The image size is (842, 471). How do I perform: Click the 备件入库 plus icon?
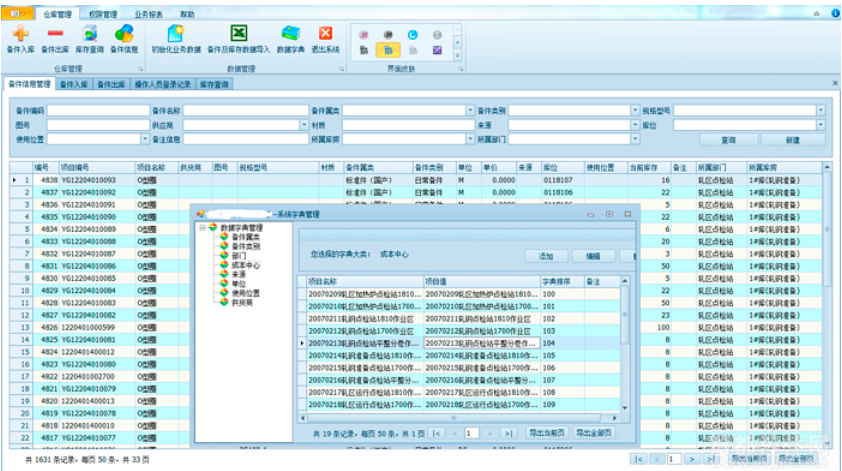20,36
